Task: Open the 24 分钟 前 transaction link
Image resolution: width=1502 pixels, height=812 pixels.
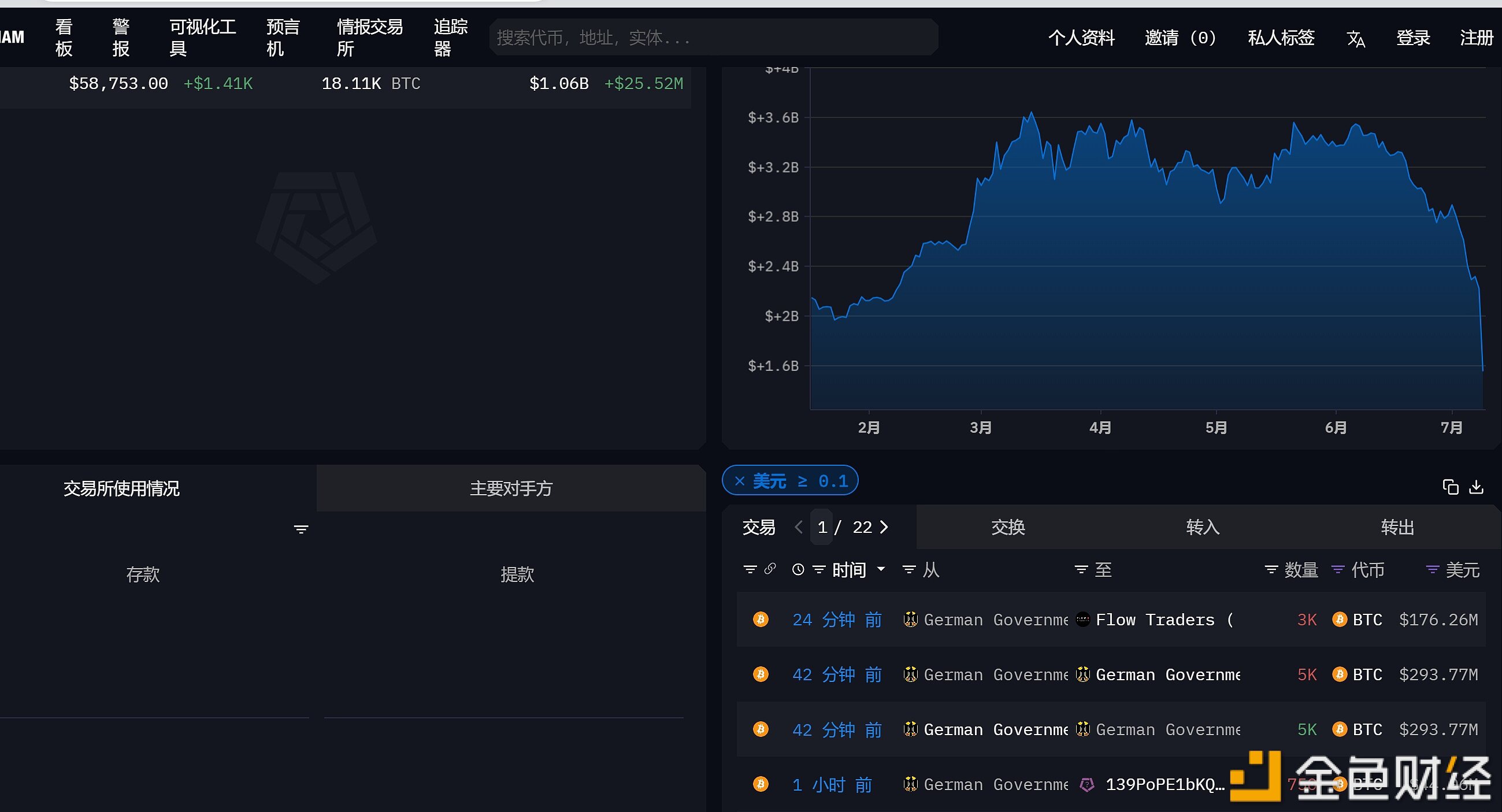Action: tap(837, 619)
